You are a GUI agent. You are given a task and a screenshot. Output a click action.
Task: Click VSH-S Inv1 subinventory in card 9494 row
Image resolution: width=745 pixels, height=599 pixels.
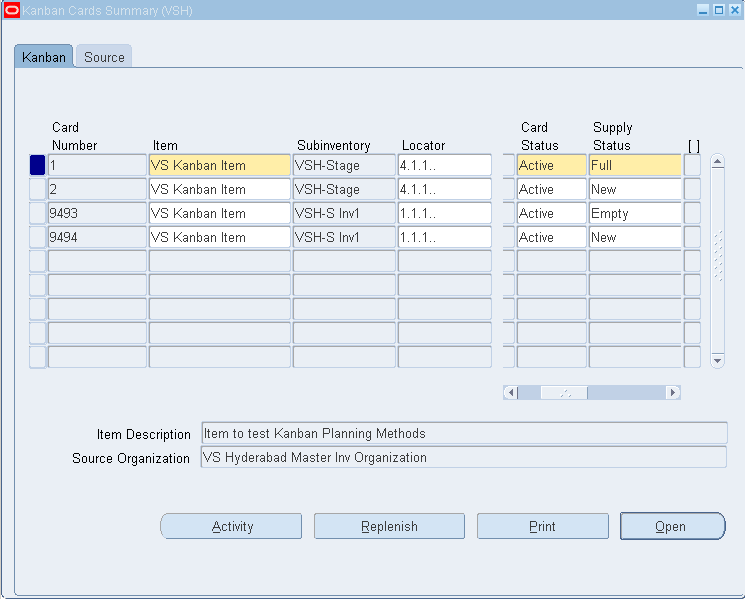point(344,237)
